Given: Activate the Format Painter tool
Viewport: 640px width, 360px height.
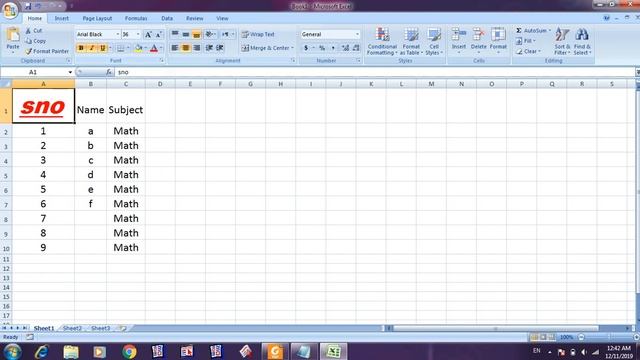Looking at the screenshot, I should [47, 51].
